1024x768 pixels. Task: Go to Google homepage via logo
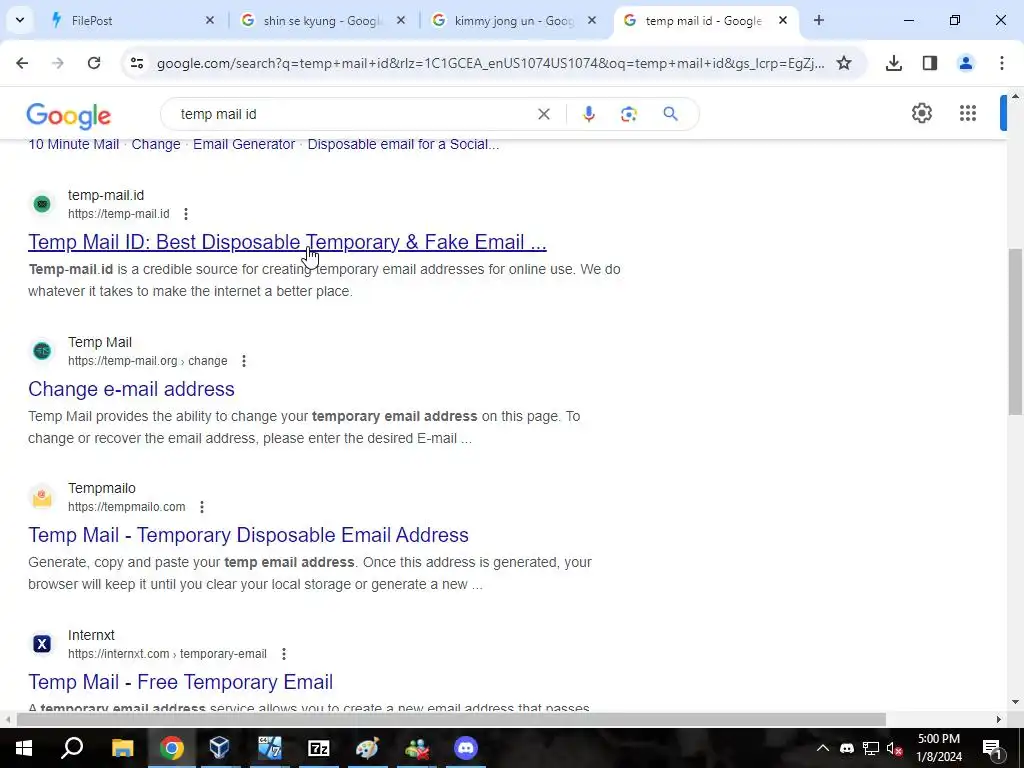69,116
